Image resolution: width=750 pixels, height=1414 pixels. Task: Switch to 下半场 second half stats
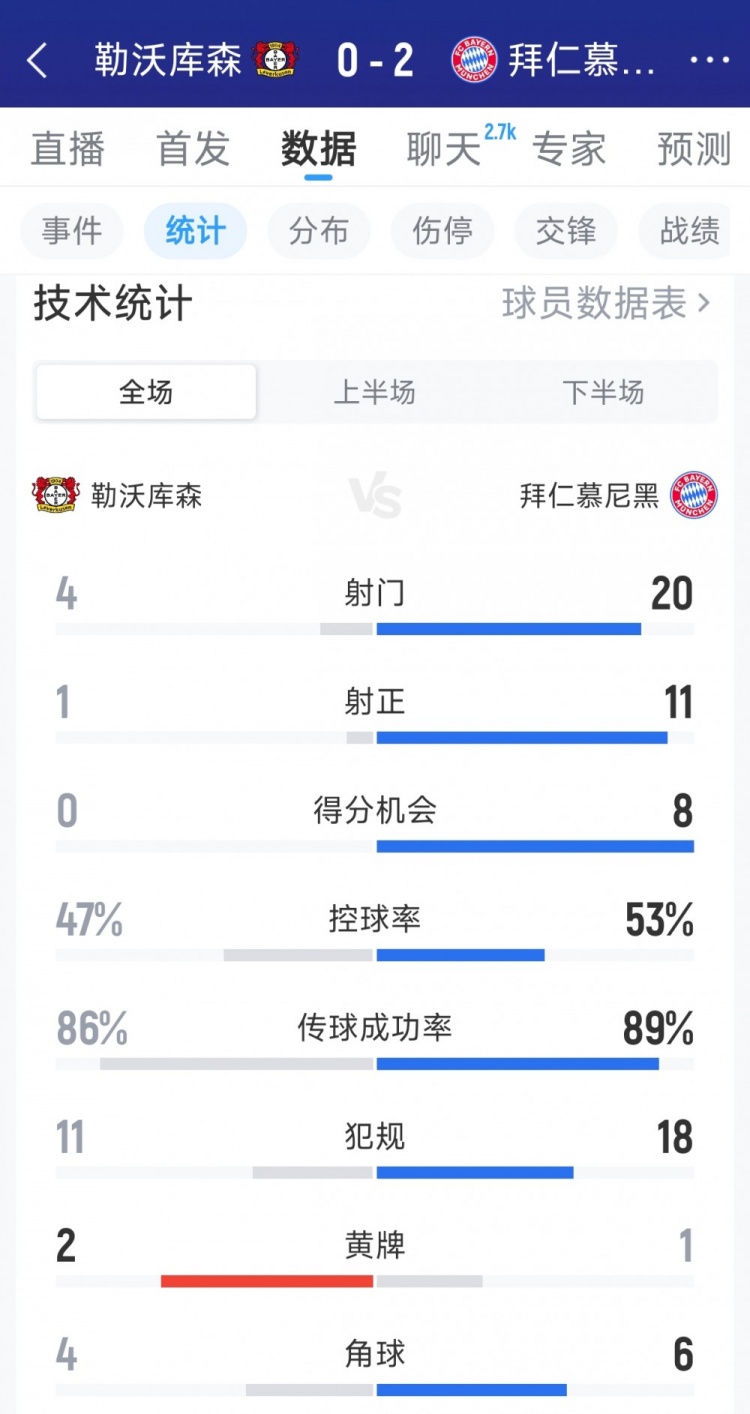pos(603,392)
